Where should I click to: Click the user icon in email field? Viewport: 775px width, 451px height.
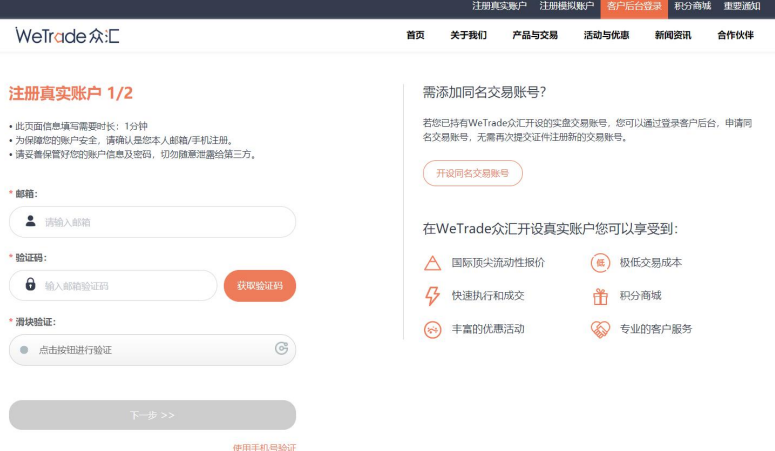pyautogui.click(x=31, y=221)
